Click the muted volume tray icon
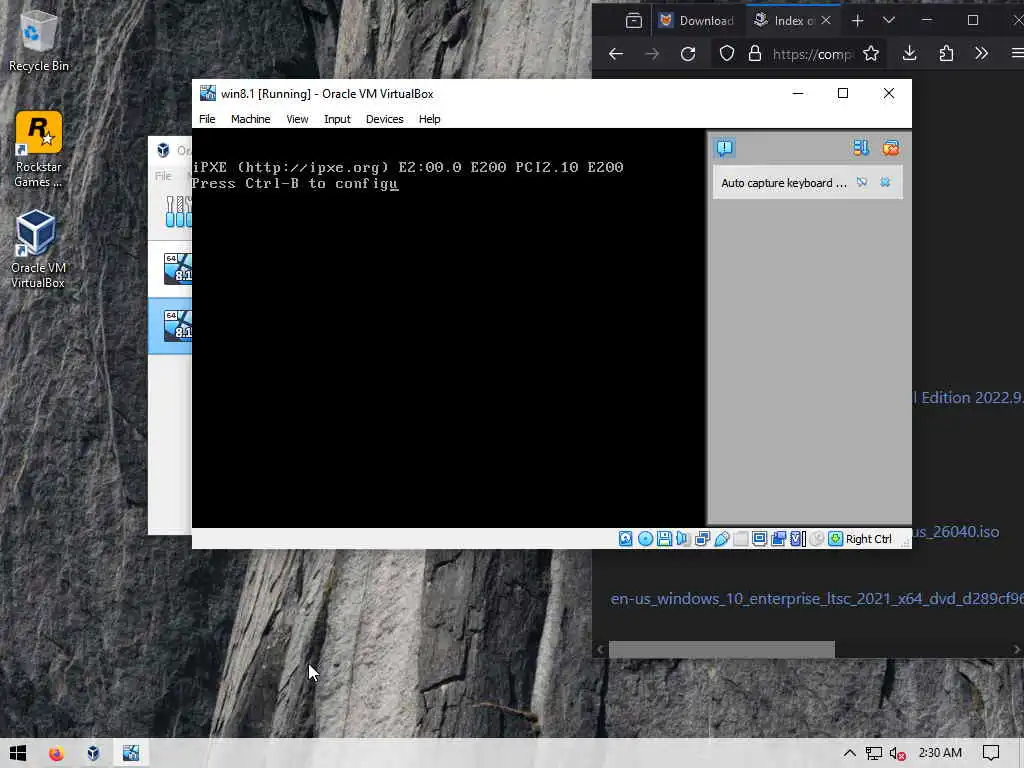 [x=898, y=753]
